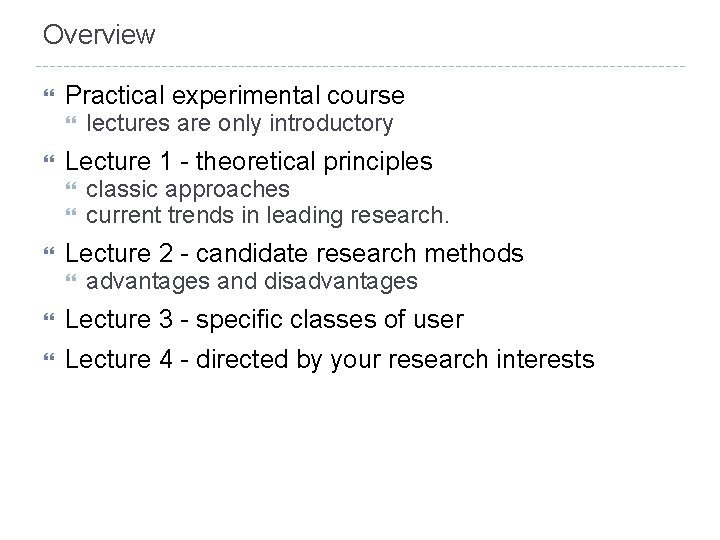Click 'Lecture 4 - directed by your research interests'
The image size is (720, 540).
coord(329,358)
